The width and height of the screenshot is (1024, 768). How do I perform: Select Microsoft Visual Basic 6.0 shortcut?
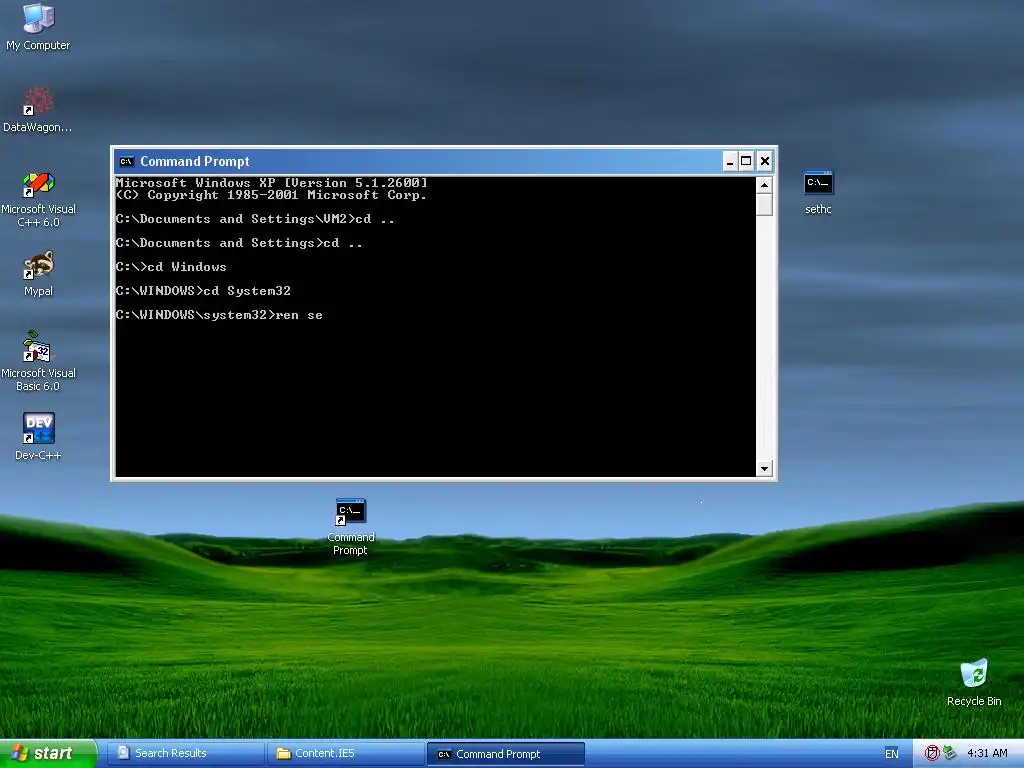point(38,361)
